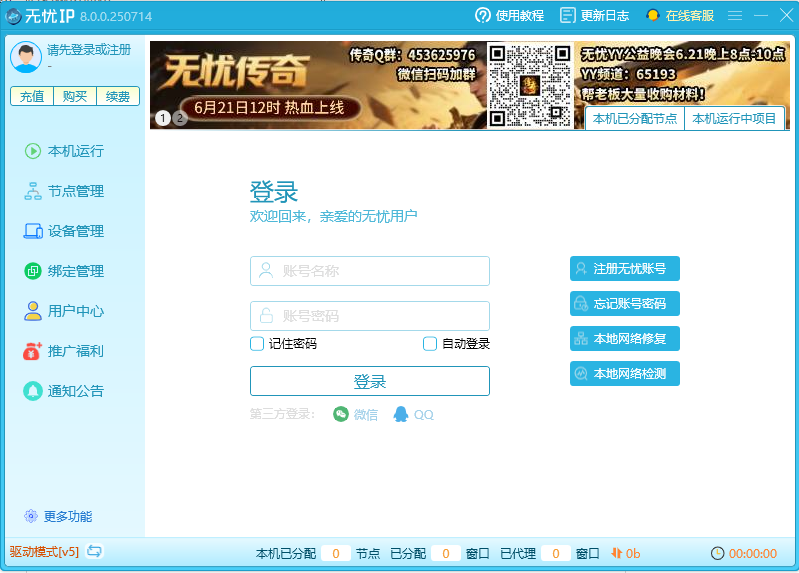
Task: Open the hamburger menu in title bar
Action: [x=735, y=16]
